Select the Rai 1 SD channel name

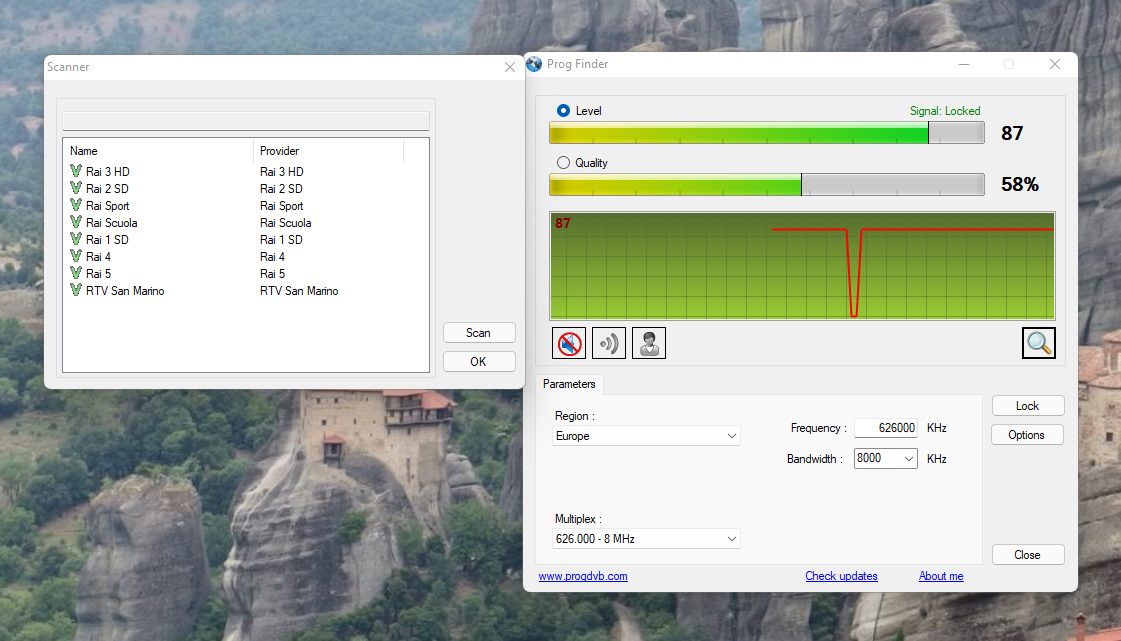tap(107, 239)
